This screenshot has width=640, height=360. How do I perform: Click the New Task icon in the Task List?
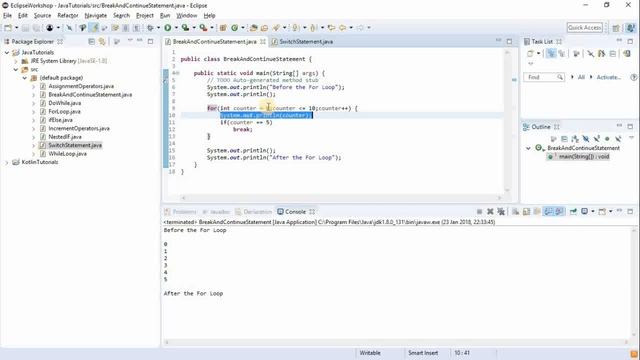(530, 53)
